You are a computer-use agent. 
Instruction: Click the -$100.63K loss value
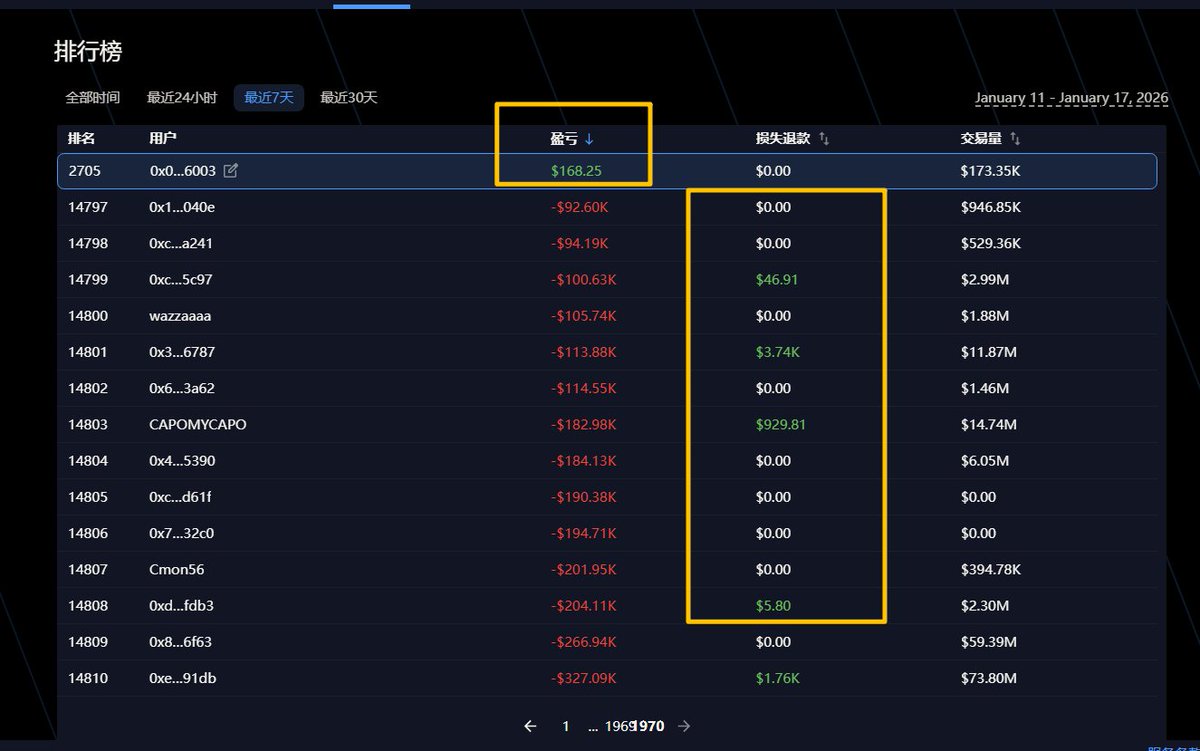click(x=584, y=280)
